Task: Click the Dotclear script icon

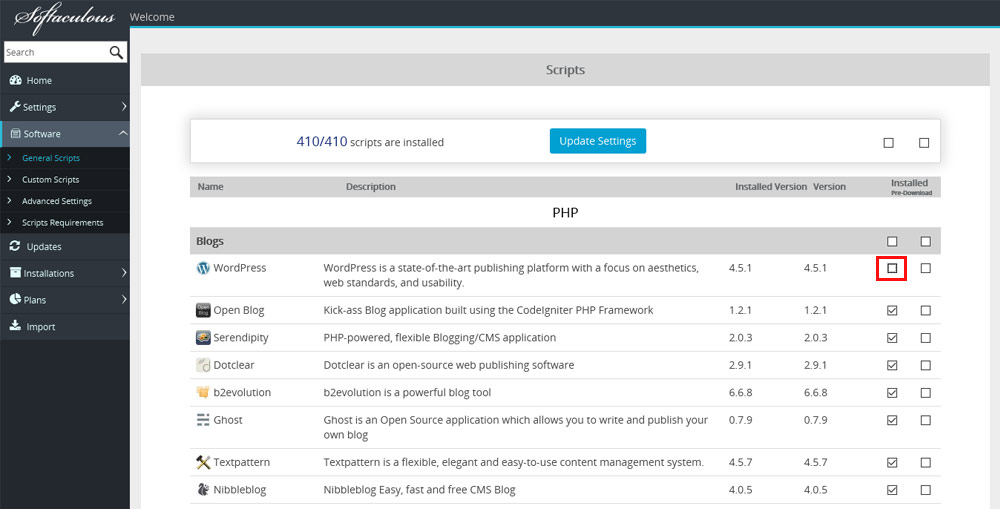Action: 203,365
